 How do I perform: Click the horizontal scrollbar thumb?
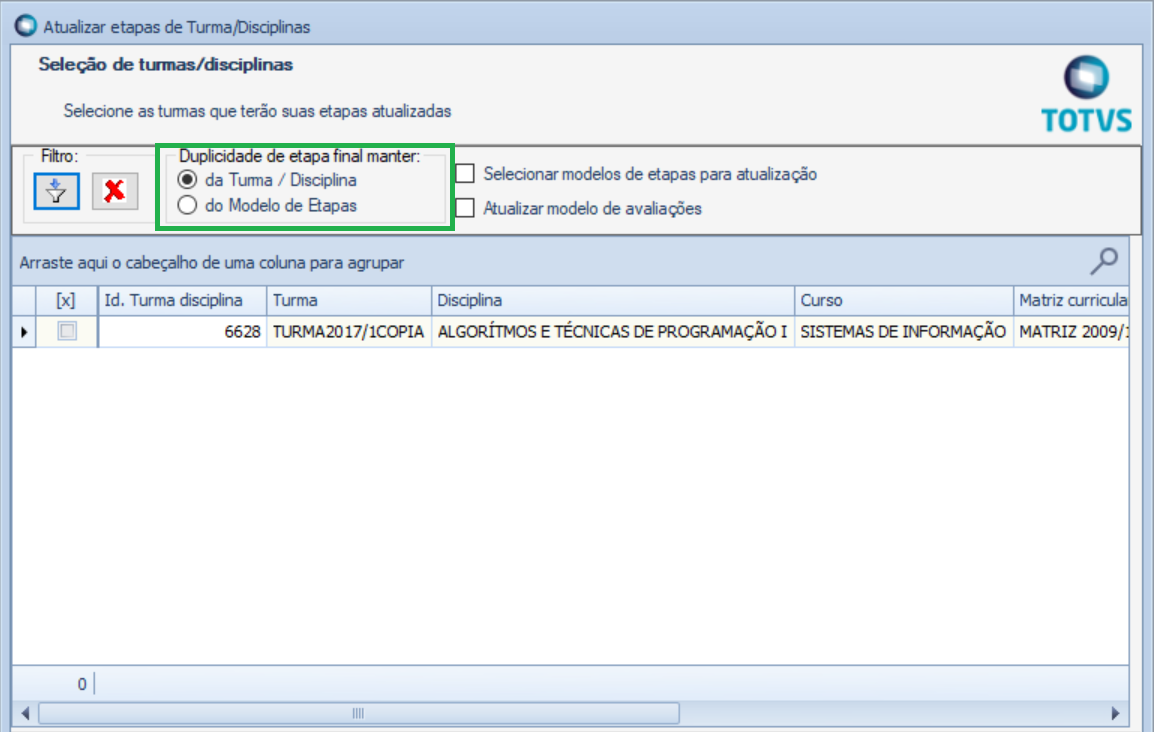358,713
